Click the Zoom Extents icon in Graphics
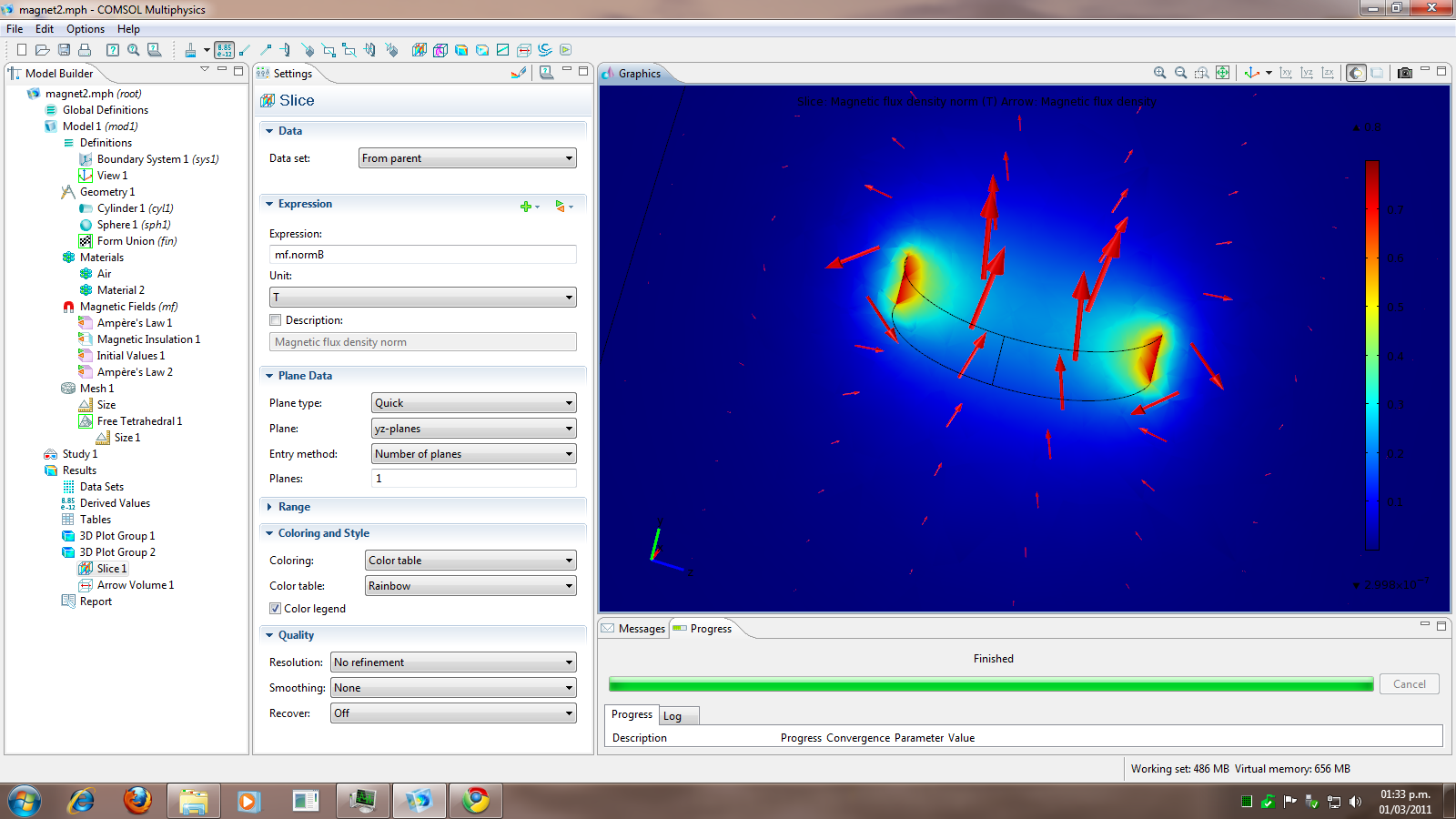 coord(1222,73)
